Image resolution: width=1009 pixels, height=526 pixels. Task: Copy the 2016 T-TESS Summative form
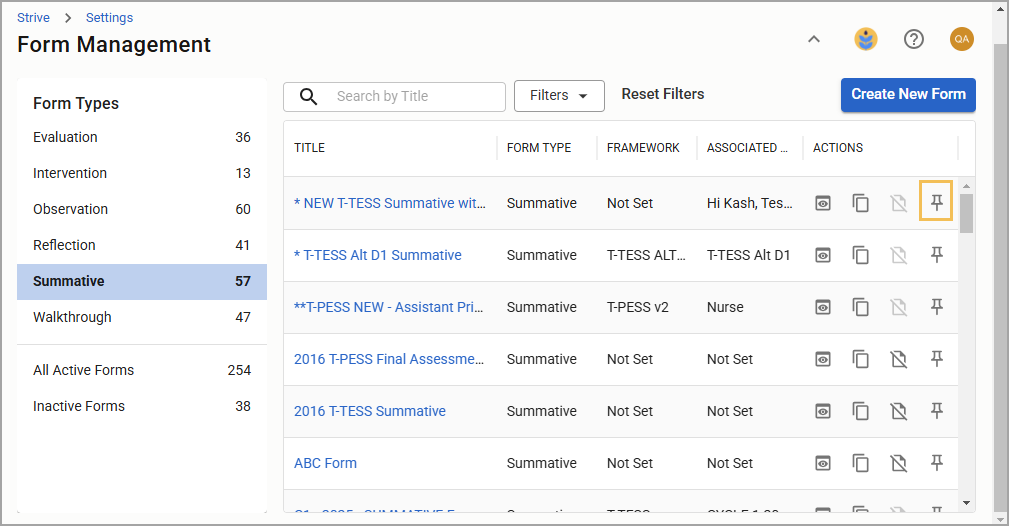pos(860,411)
